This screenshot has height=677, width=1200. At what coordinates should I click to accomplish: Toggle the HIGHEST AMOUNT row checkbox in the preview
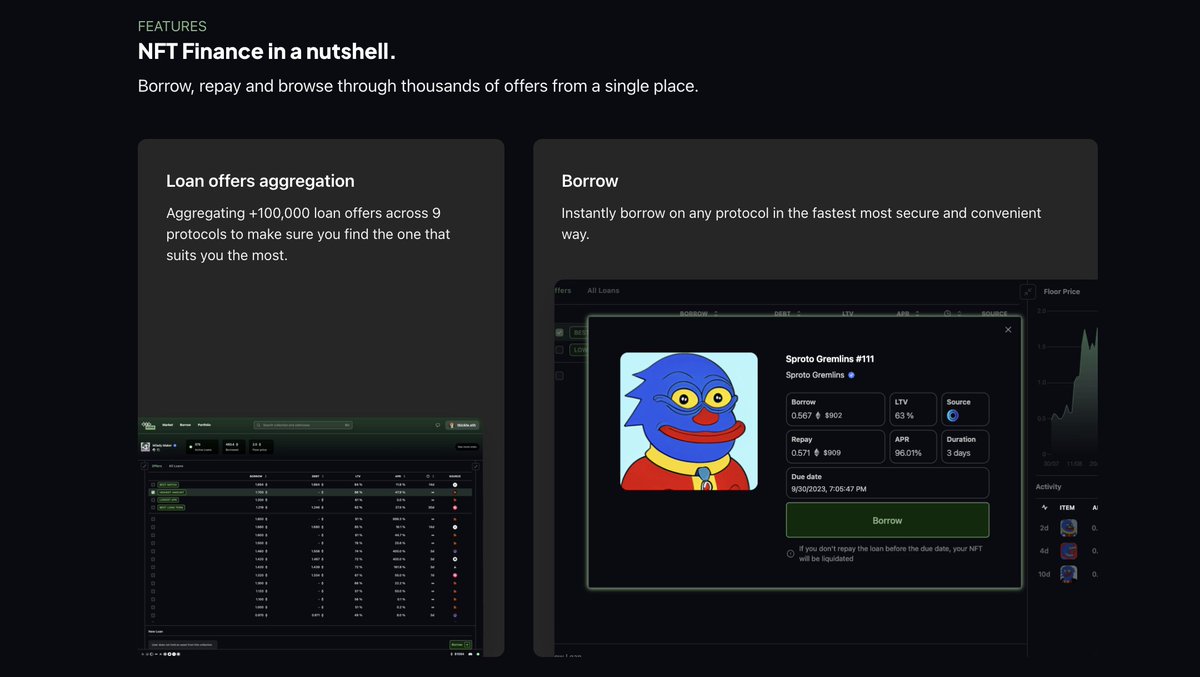tap(153, 492)
